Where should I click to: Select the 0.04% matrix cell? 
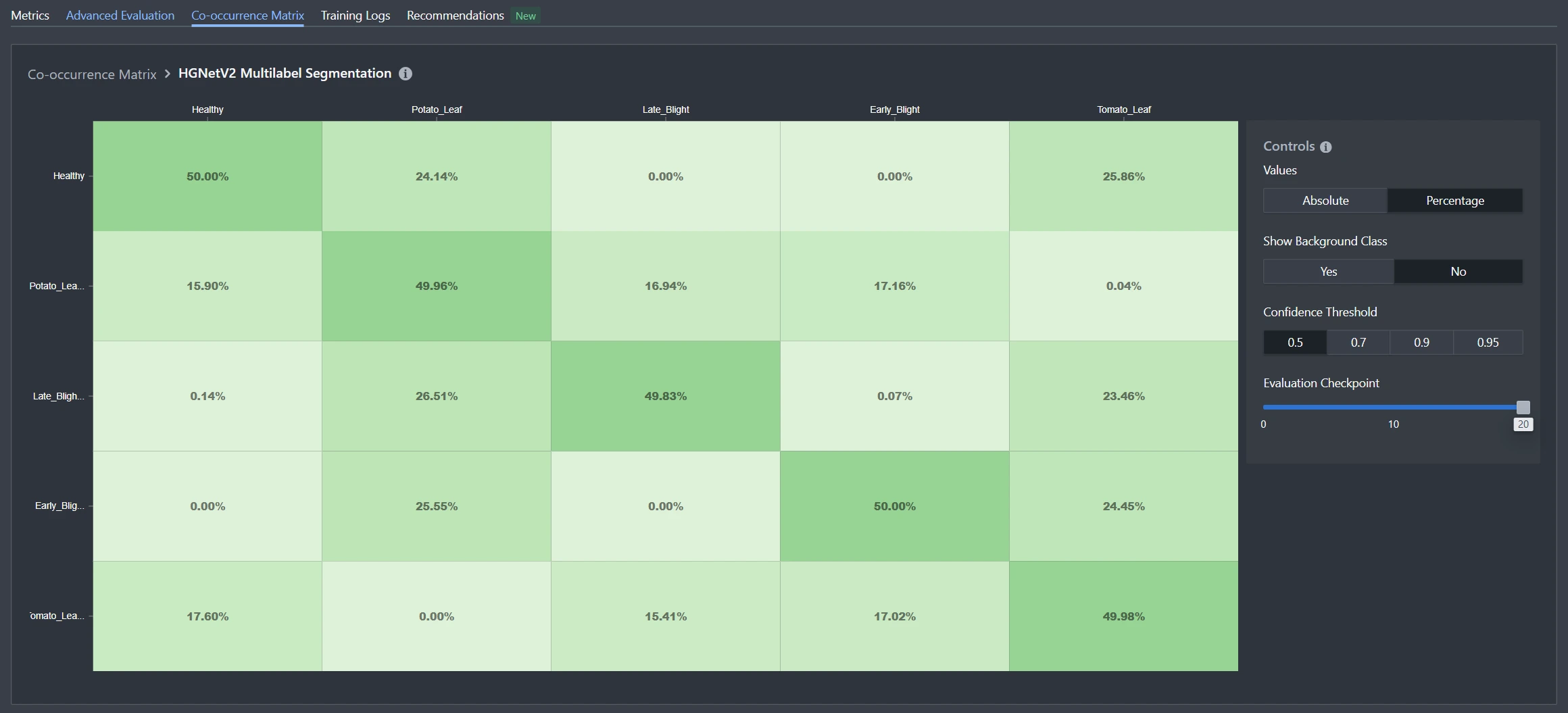pos(1124,286)
